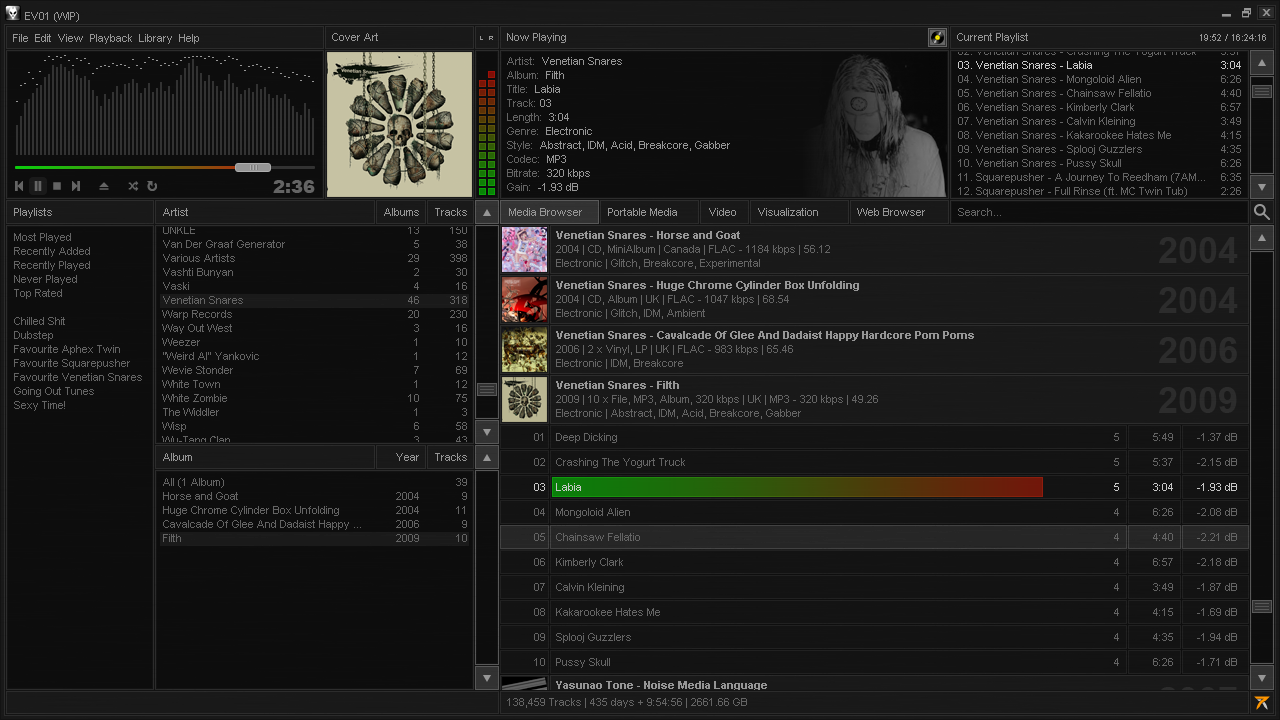This screenshot has width=1280, height=720.
Task: Sort by the Albums column header
Action: pyautogui.click(x=401, y=212)
